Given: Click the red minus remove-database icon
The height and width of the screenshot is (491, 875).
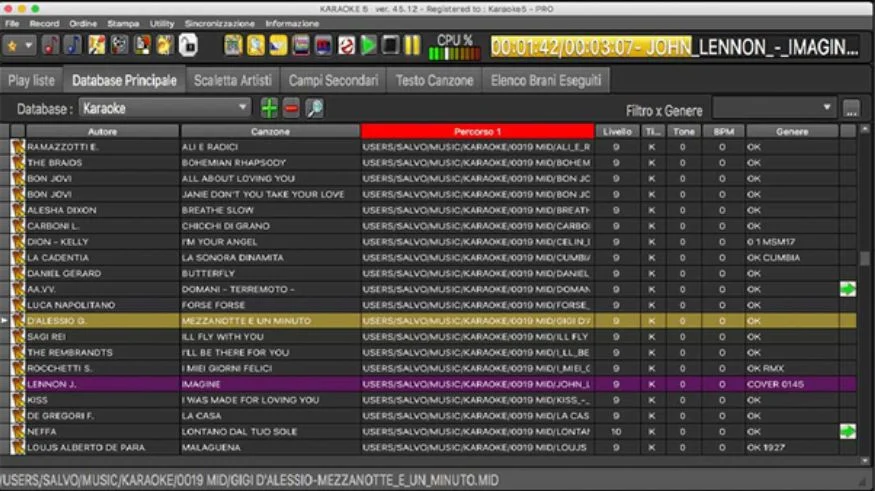Looking at the screenshot, I should [291, 108].
